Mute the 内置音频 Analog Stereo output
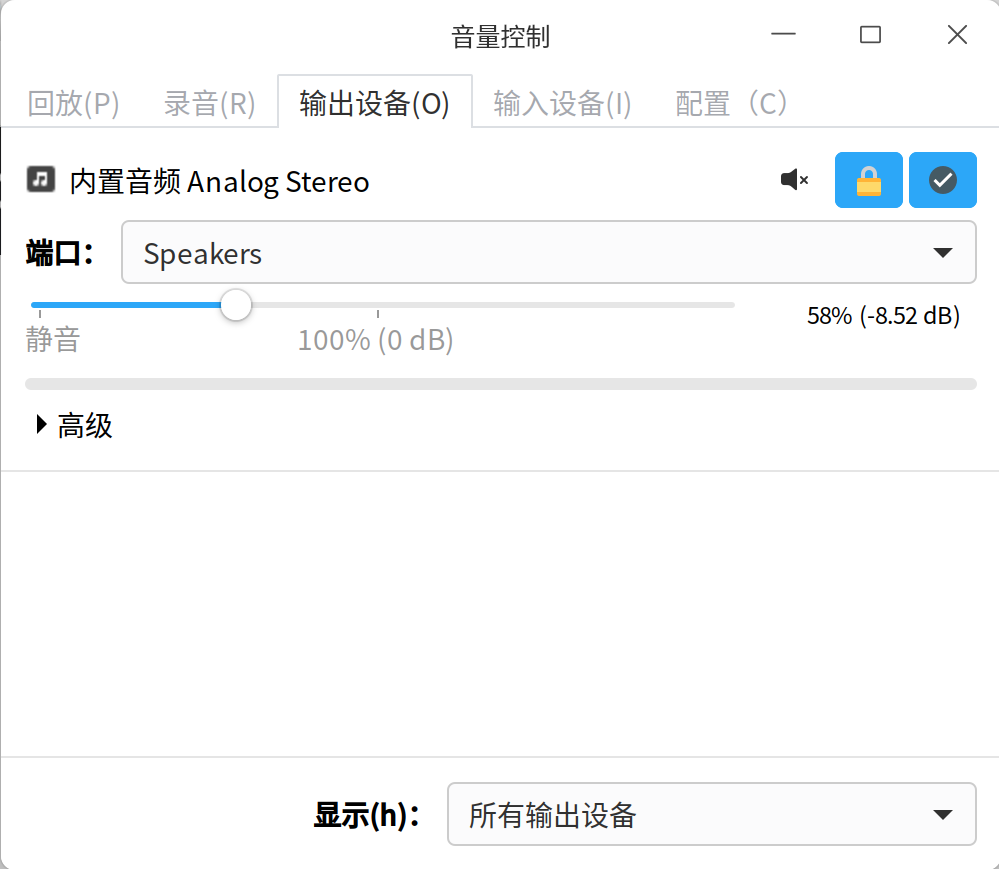This screenshot has height=869, width=999. point(794,180)
